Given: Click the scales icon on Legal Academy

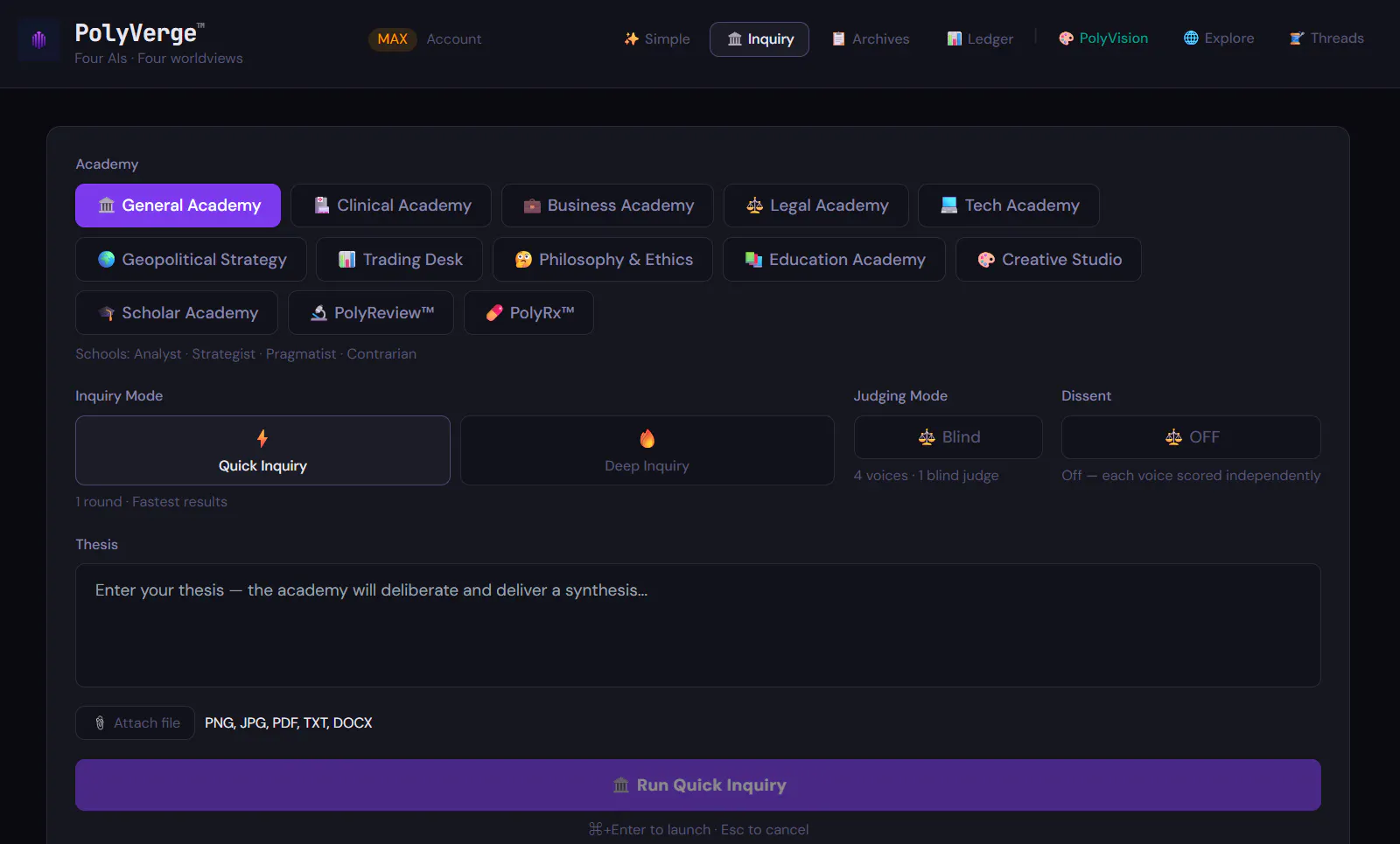Looking at the screenshot, I should click(x=754, y=206).
